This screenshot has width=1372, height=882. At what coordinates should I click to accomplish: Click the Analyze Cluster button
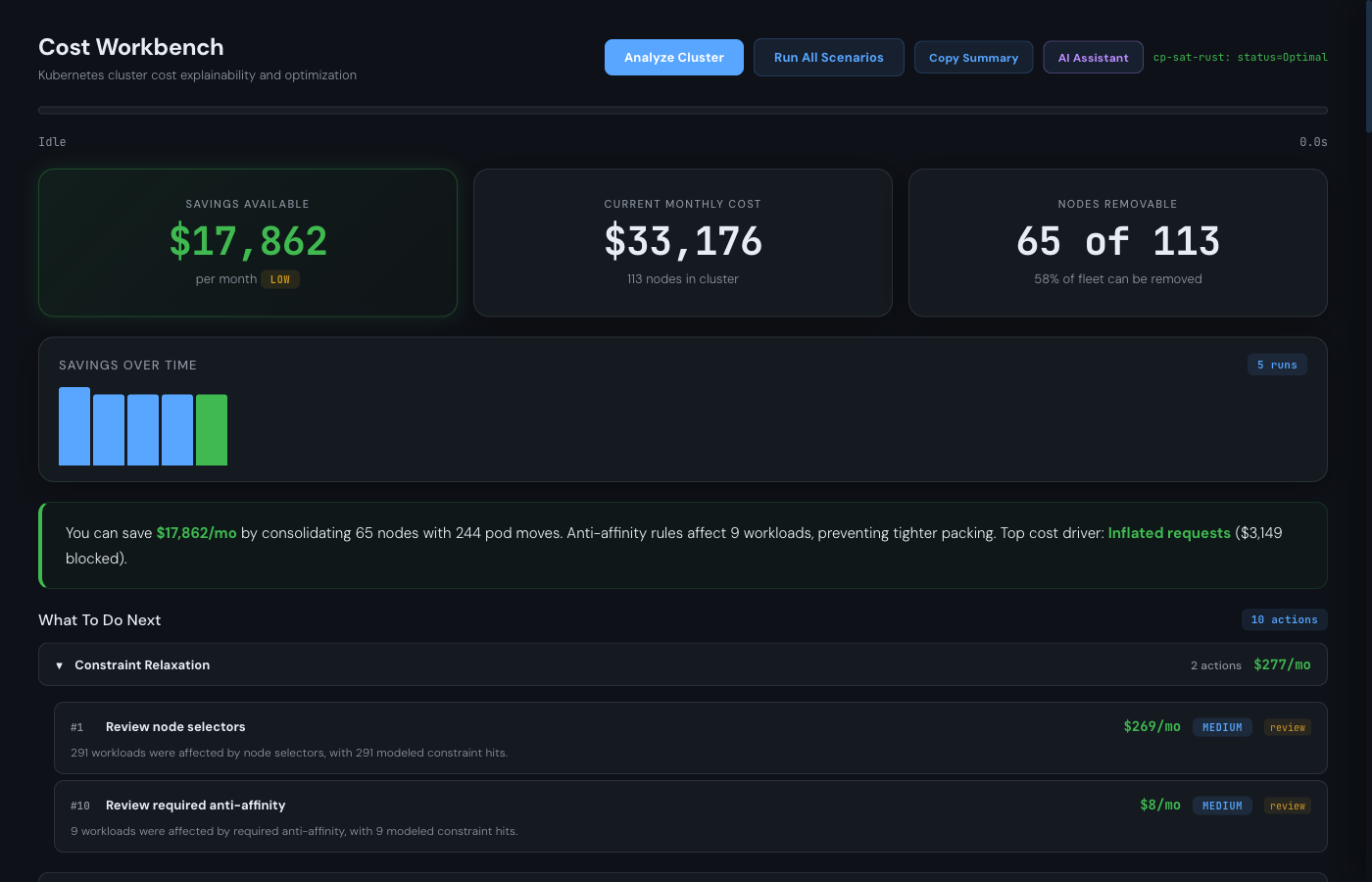[x=674, y=57]
